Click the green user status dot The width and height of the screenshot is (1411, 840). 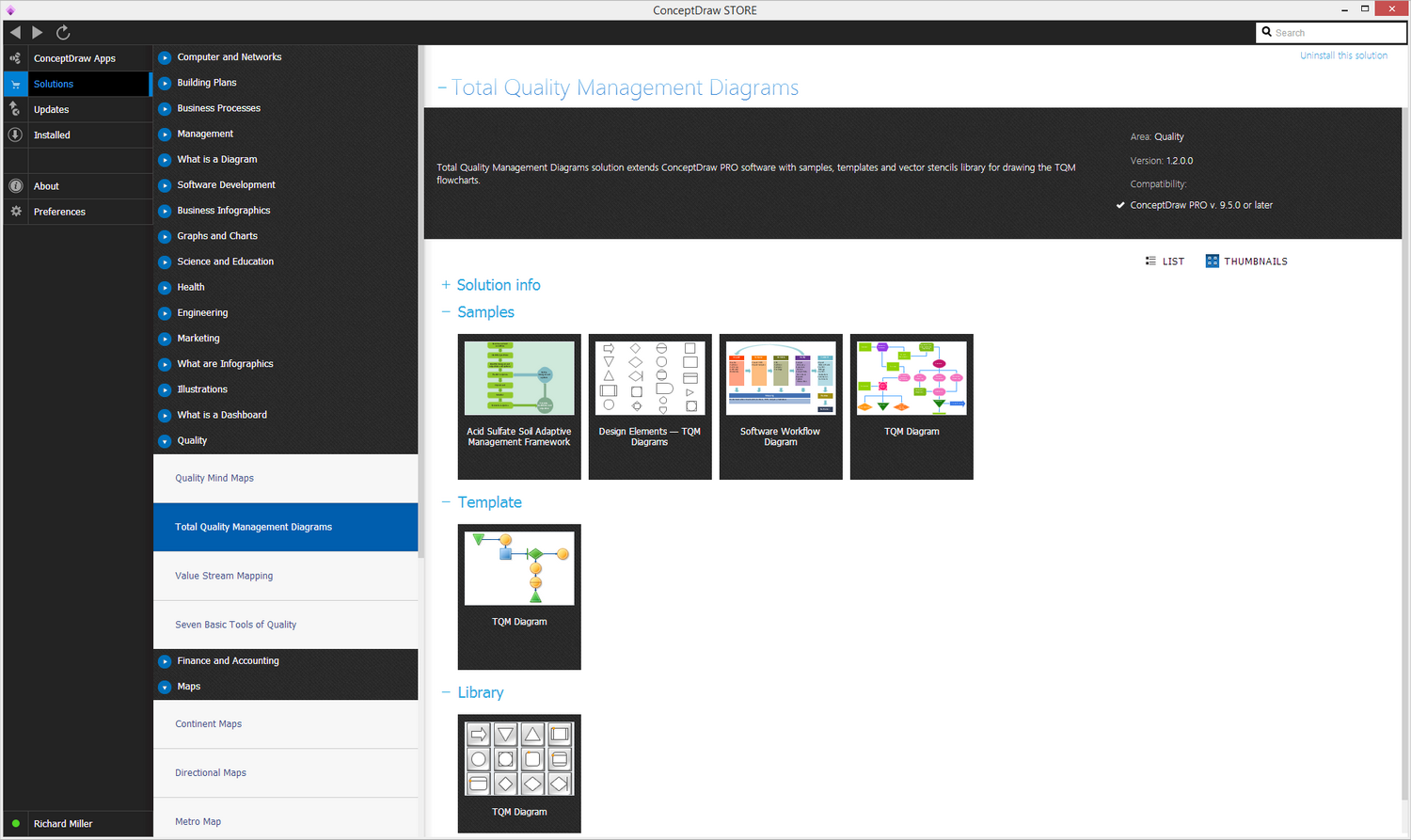16,824
